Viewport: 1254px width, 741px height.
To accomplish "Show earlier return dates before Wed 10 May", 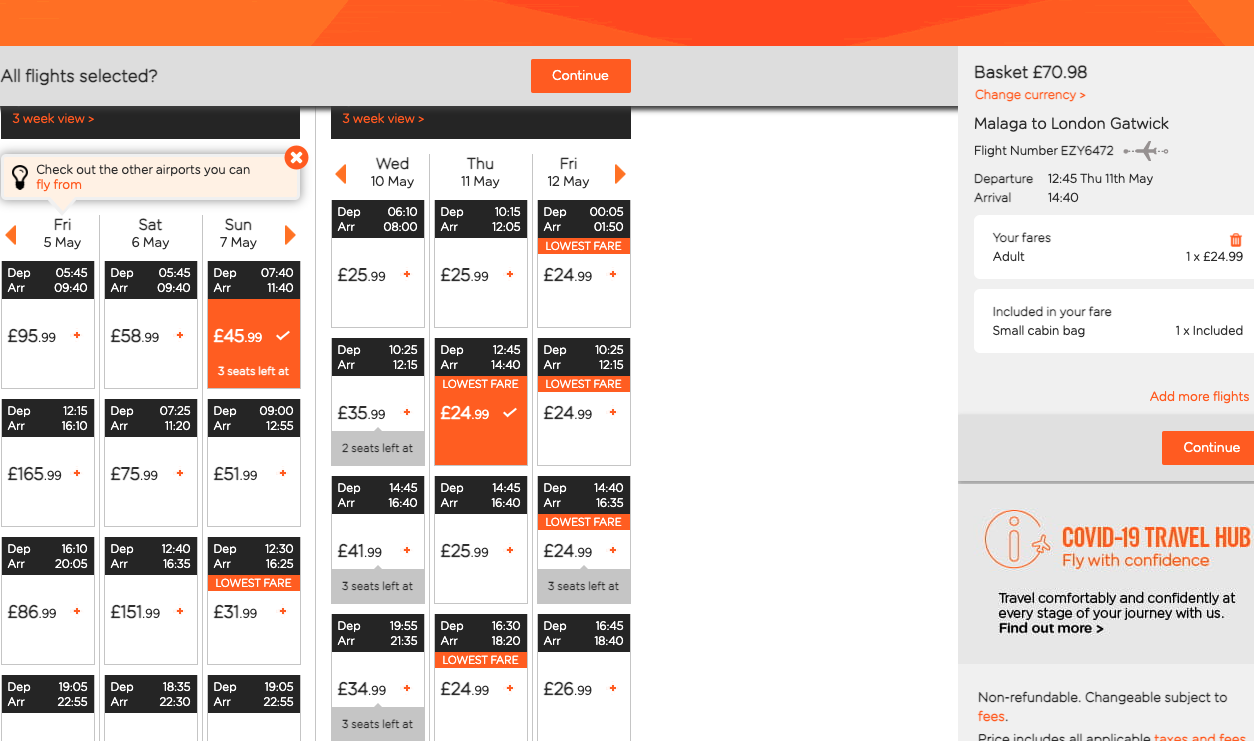I will pyautogui.click(x=341, y=174).
